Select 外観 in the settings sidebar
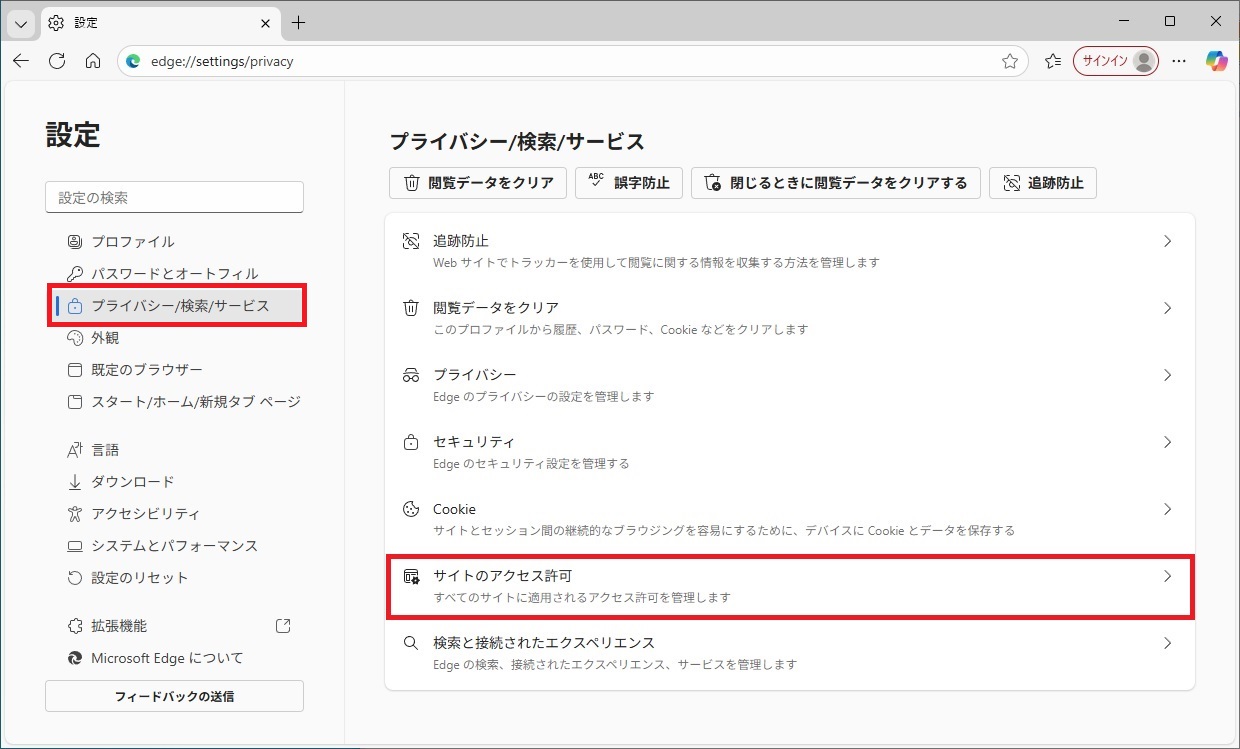Screen dimensions: 1240x749 click(105, 338)
